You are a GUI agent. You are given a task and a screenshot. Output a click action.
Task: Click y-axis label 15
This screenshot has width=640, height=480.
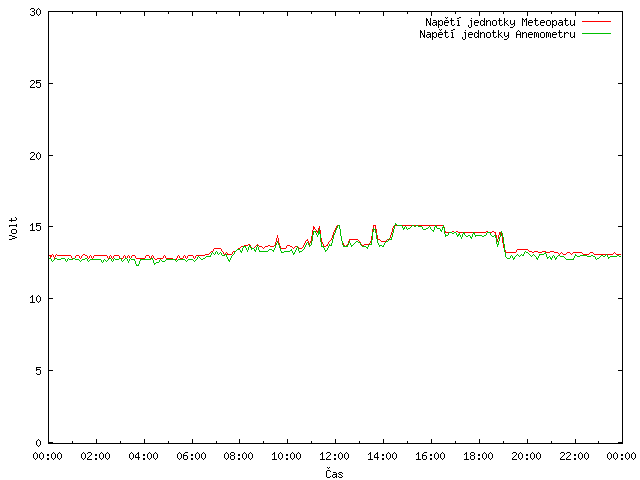pyautogui.click(x=36, y=227)
